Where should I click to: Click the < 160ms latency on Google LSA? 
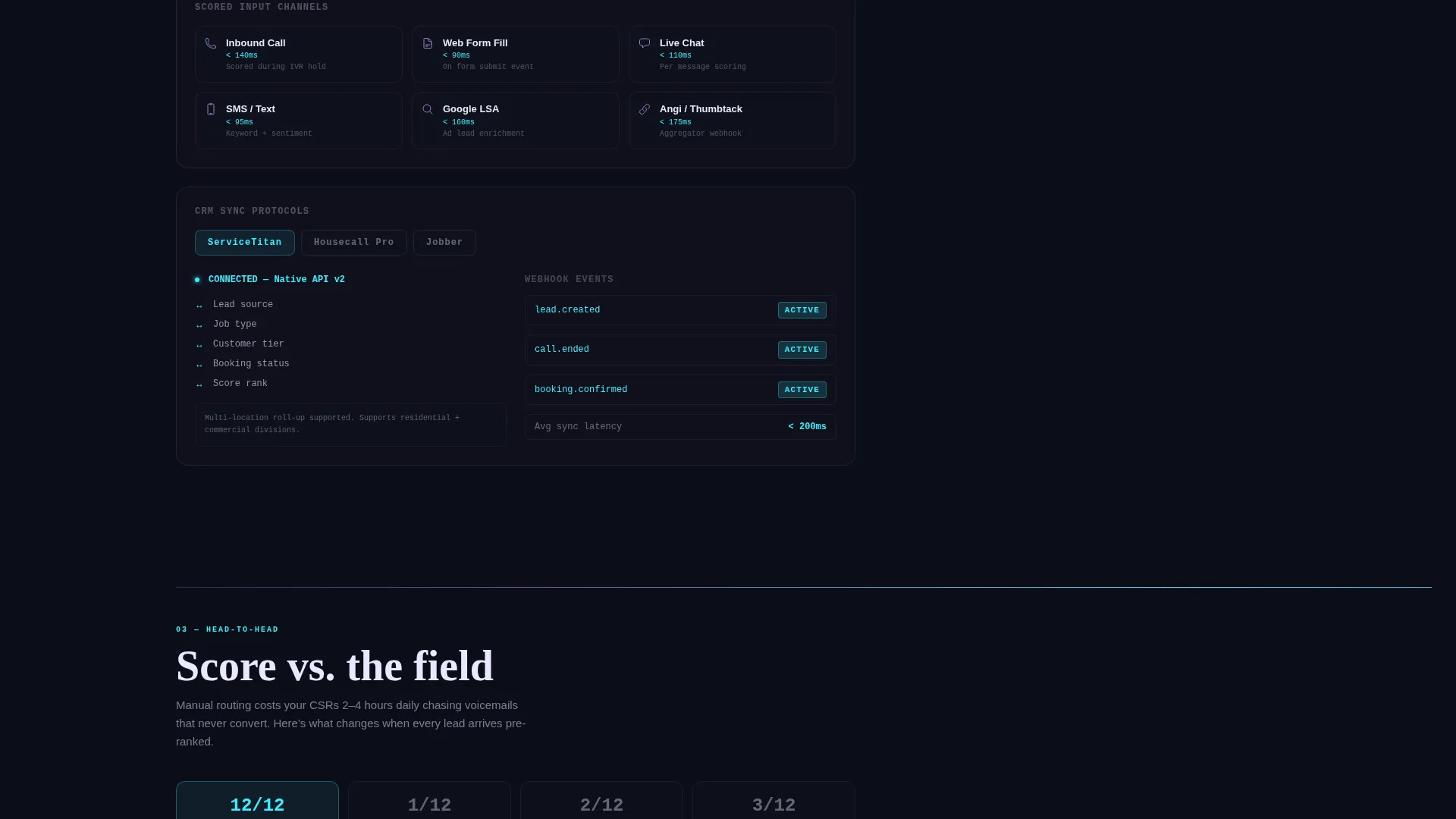click(x=459, y=122)
